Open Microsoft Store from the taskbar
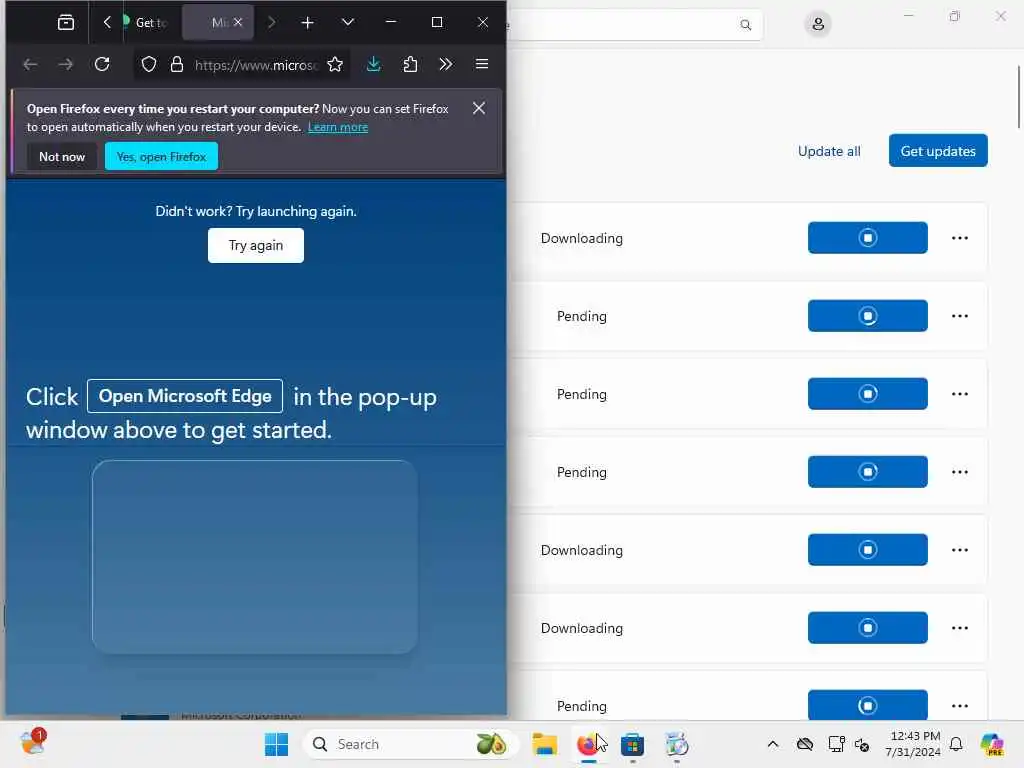Image resolution: width=1024 pixels, height=768 pixels. point(632,744)
